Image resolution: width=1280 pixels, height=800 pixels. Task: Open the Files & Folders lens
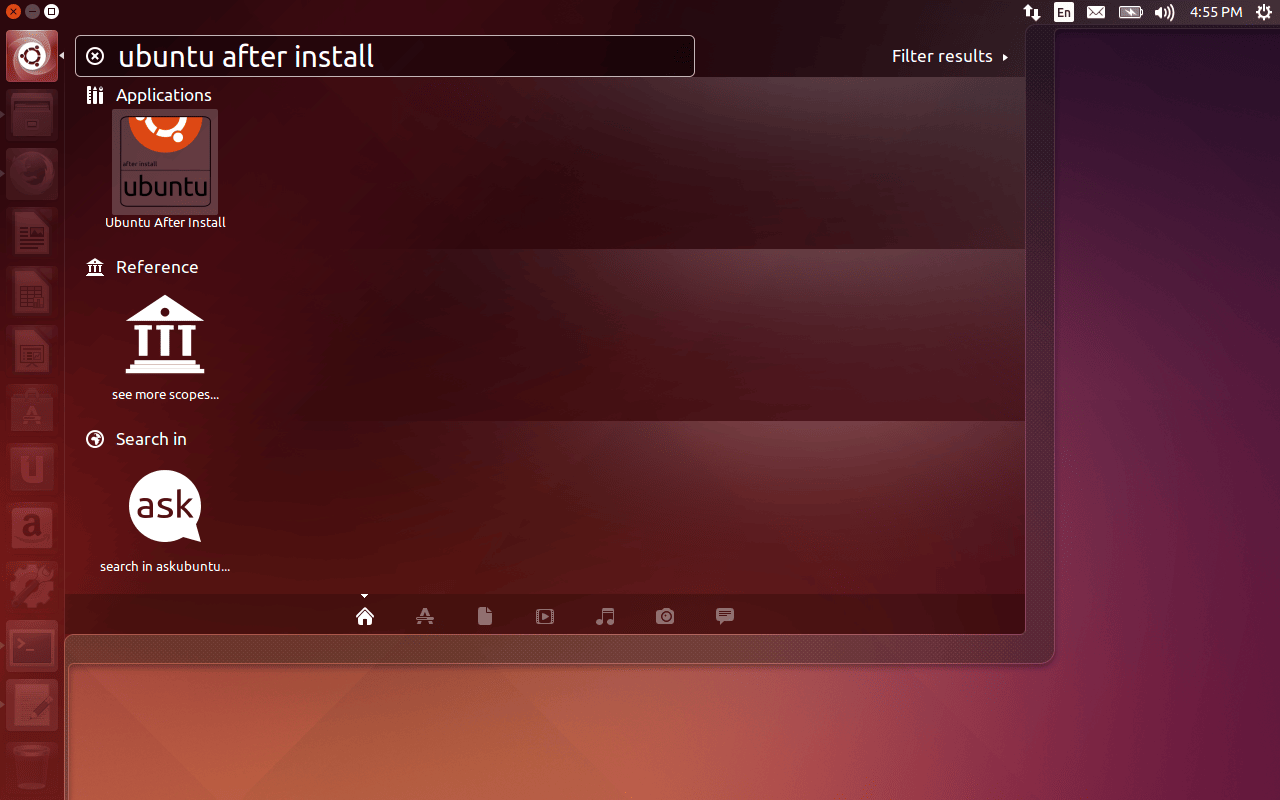pos(484,616)
